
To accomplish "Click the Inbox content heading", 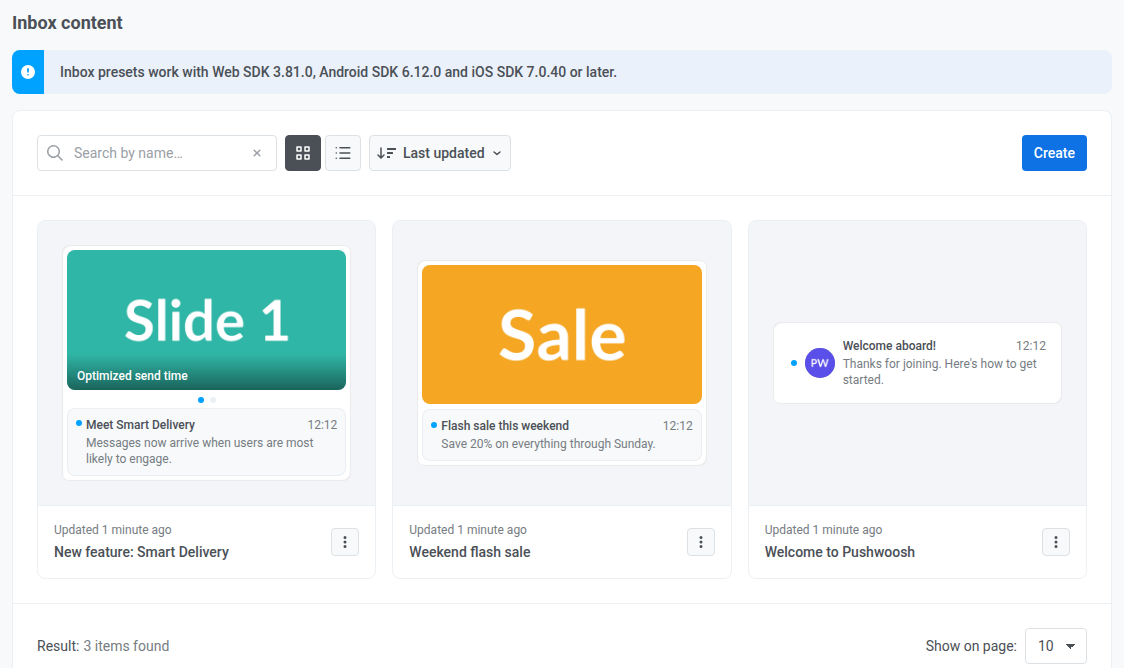I will tap(67, 23).
